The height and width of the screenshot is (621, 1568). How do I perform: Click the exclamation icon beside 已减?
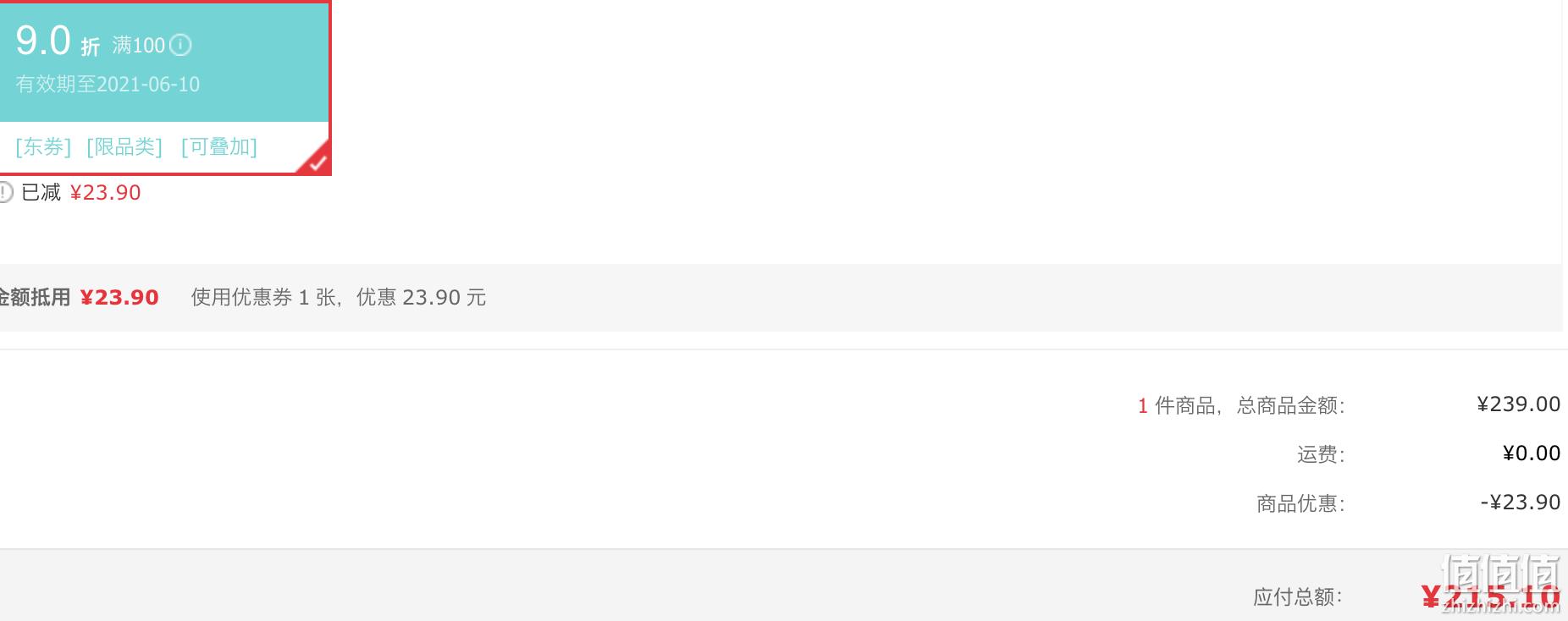pyautogui.click(x=4, y=193)
